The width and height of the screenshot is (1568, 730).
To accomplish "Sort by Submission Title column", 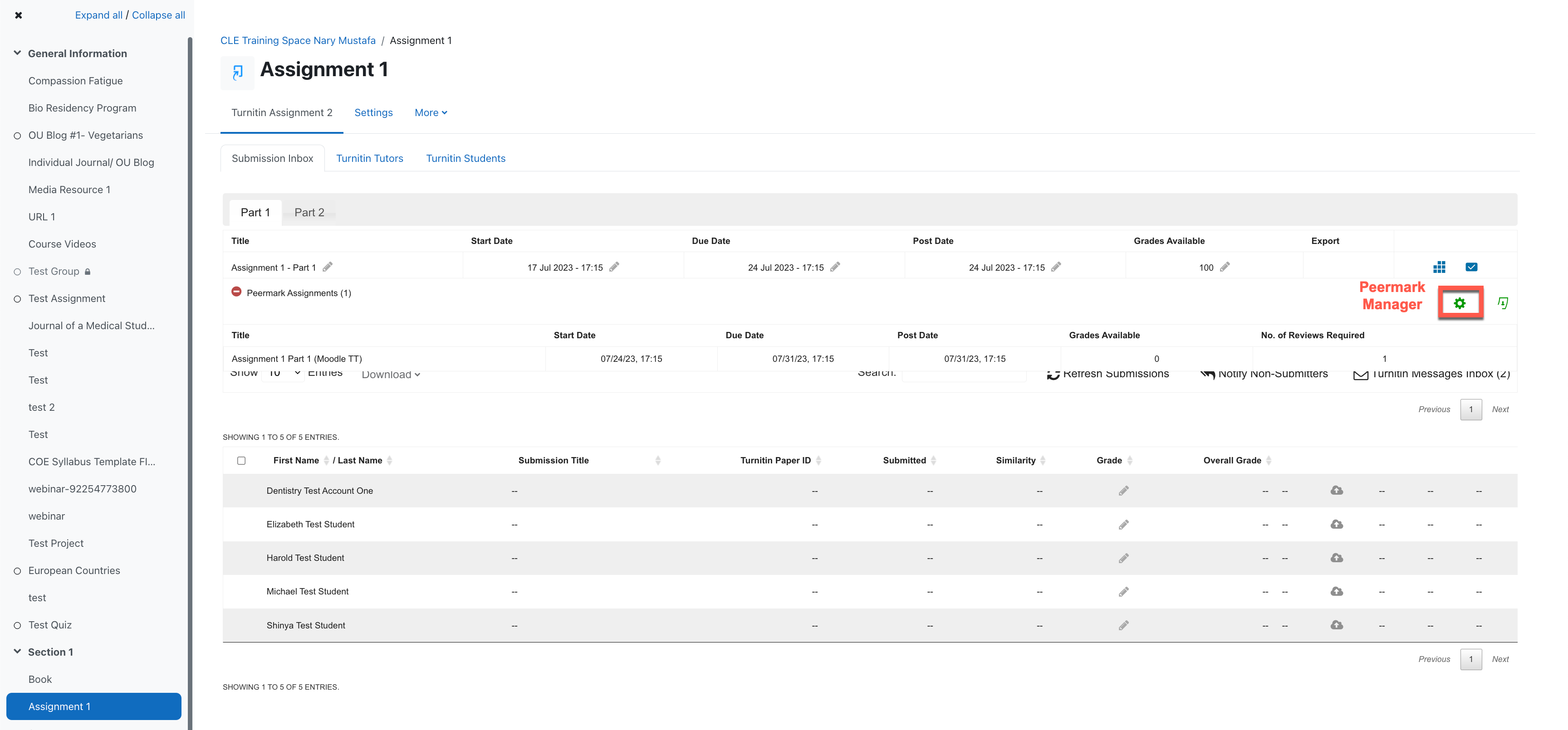I will (589, 461).
